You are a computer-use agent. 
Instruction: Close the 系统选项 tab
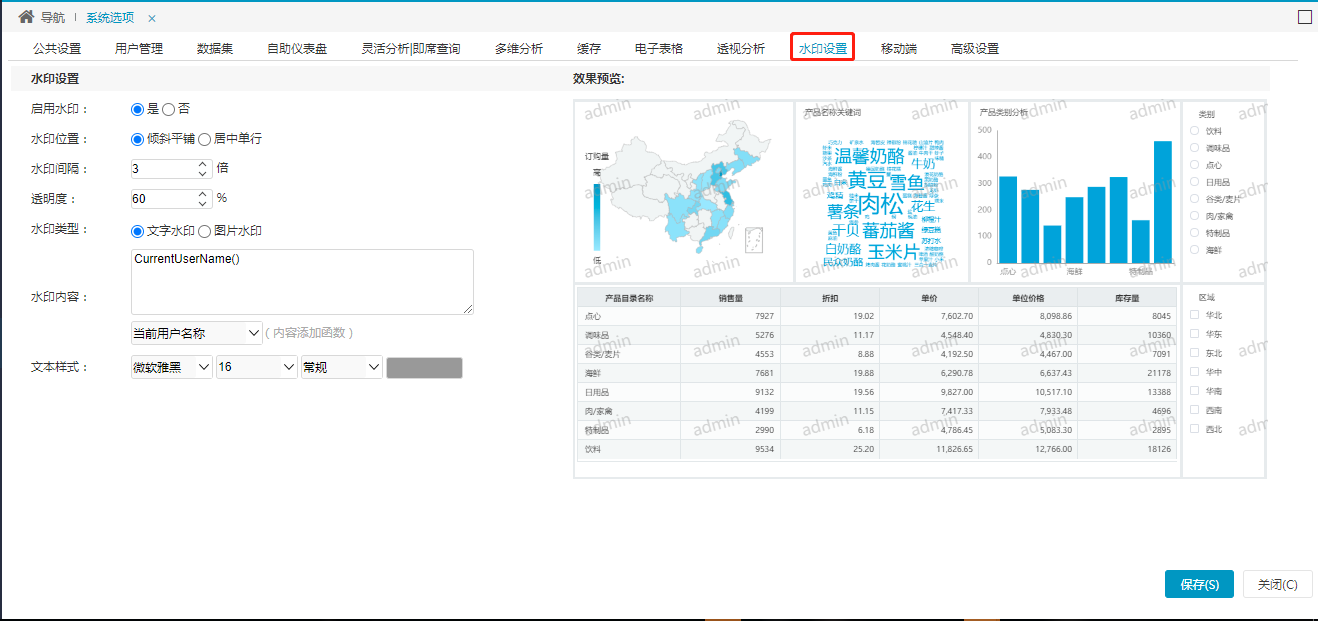[151, 18]
